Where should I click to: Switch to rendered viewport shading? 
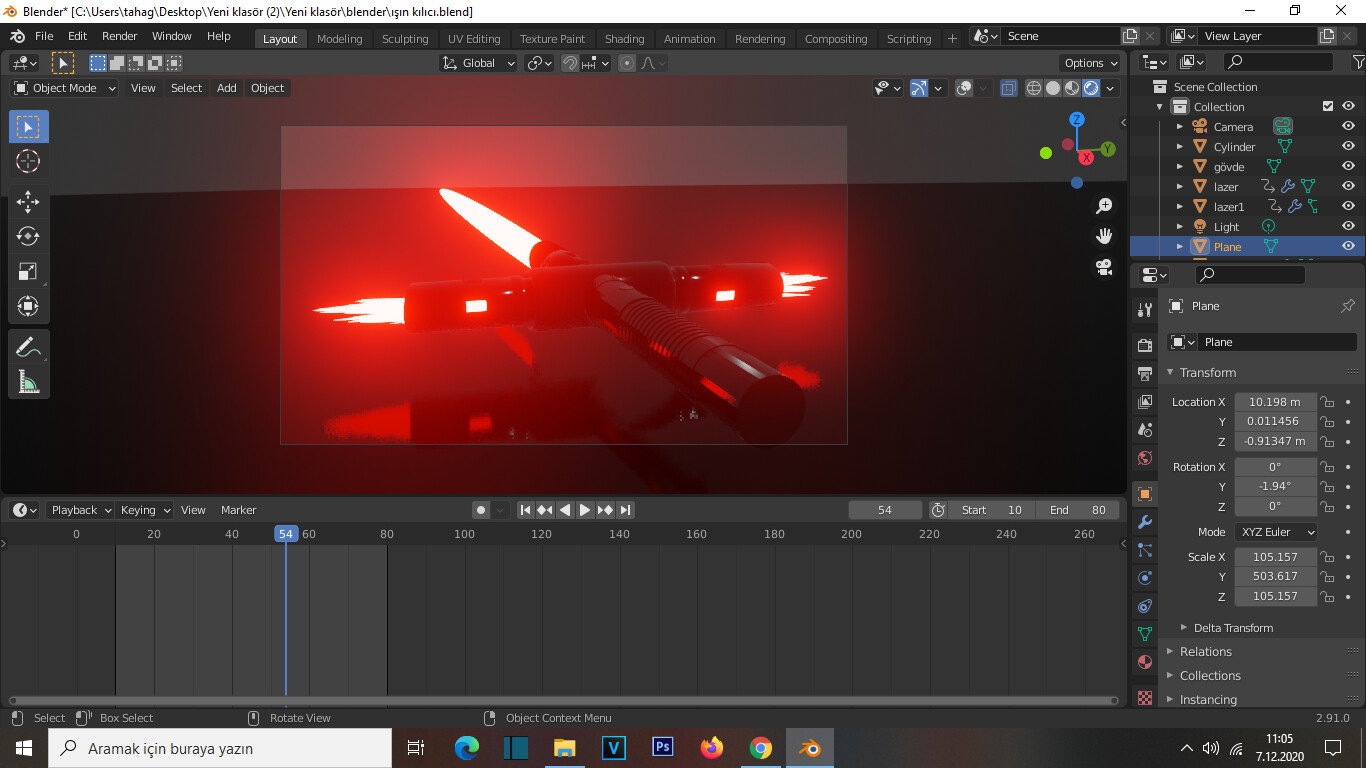1091,88
